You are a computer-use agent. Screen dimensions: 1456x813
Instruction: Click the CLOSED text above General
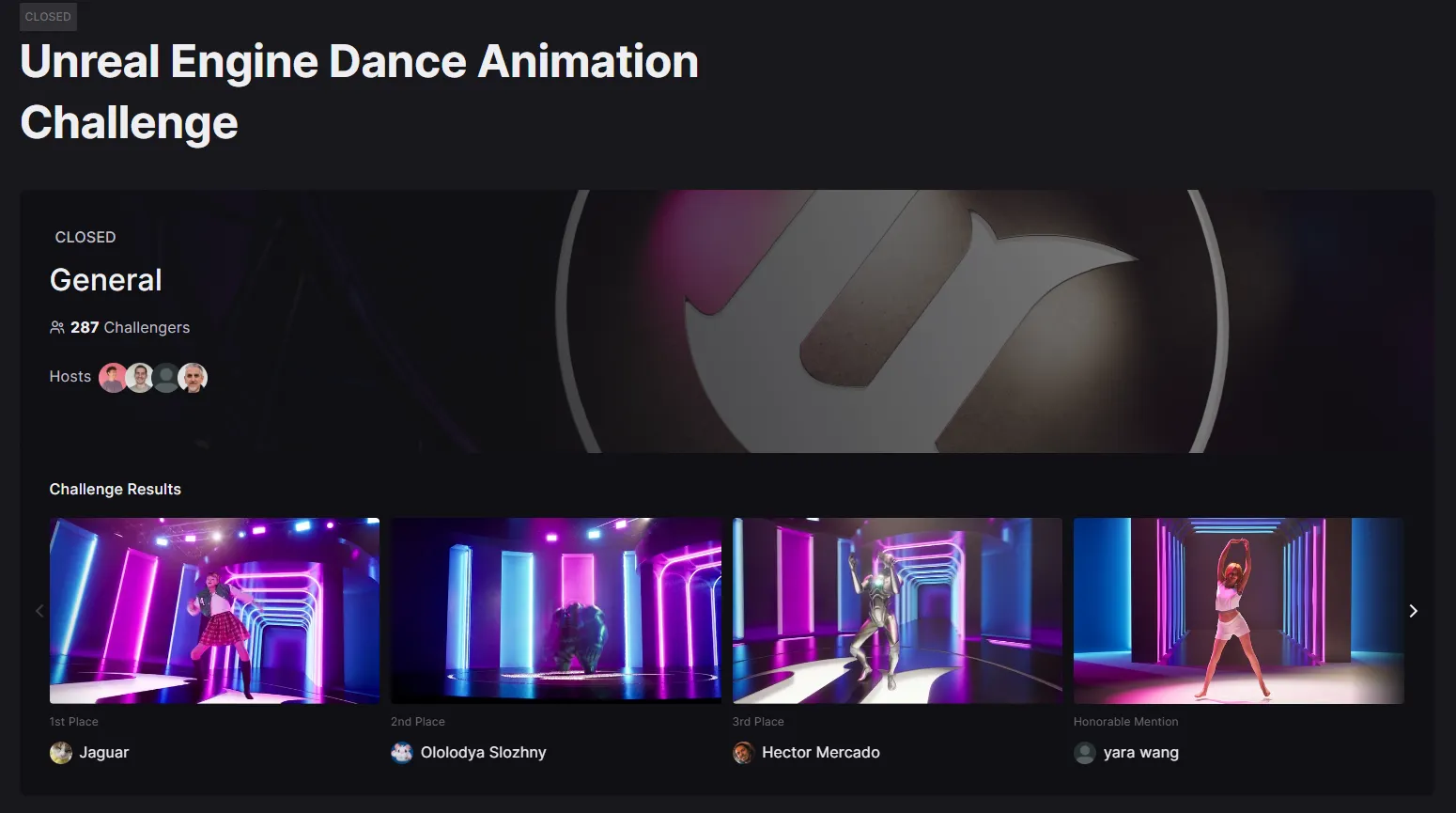[x=85, y=238]
